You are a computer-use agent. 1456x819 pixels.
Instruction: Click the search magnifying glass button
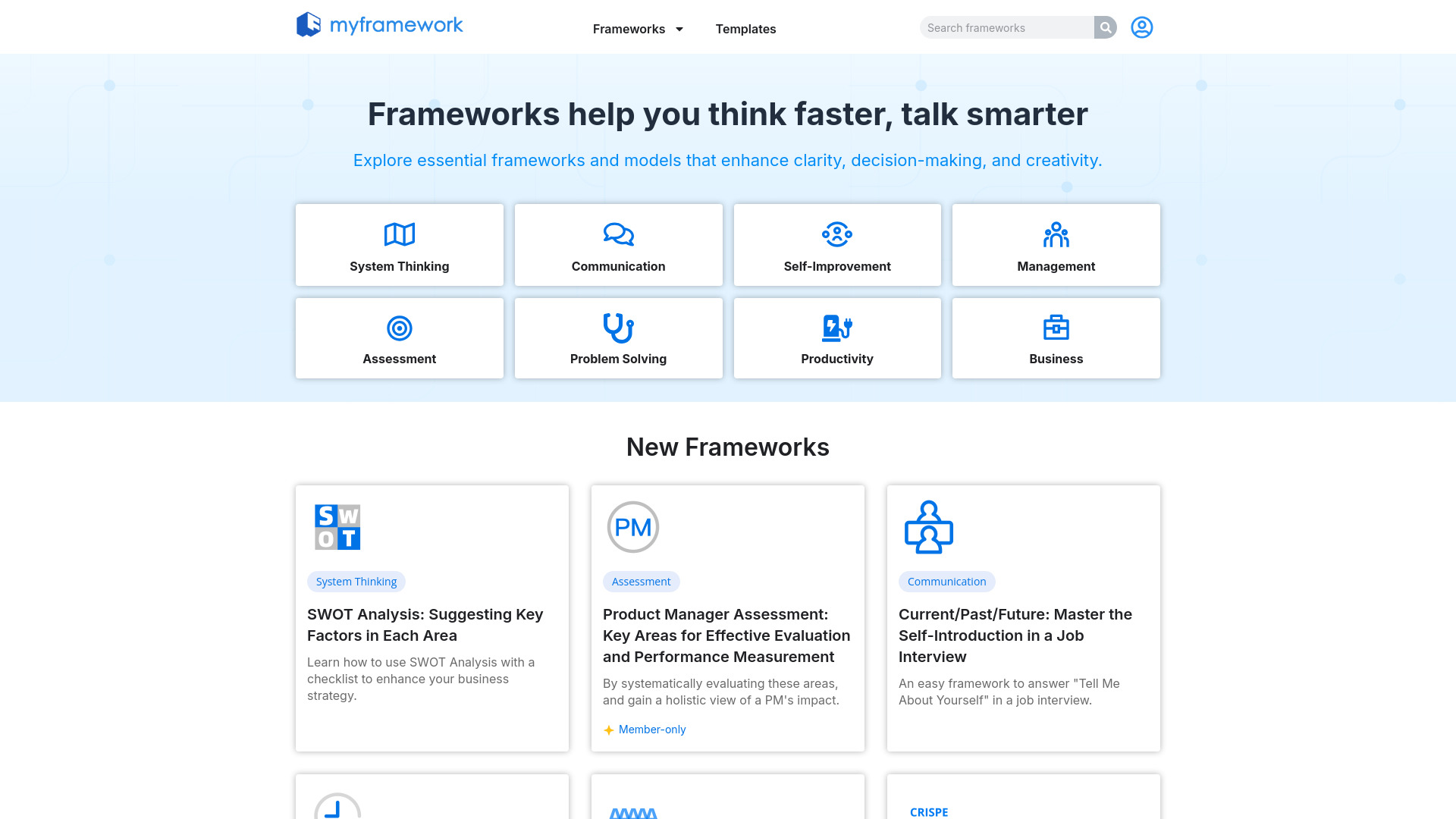coord(1105,27)
